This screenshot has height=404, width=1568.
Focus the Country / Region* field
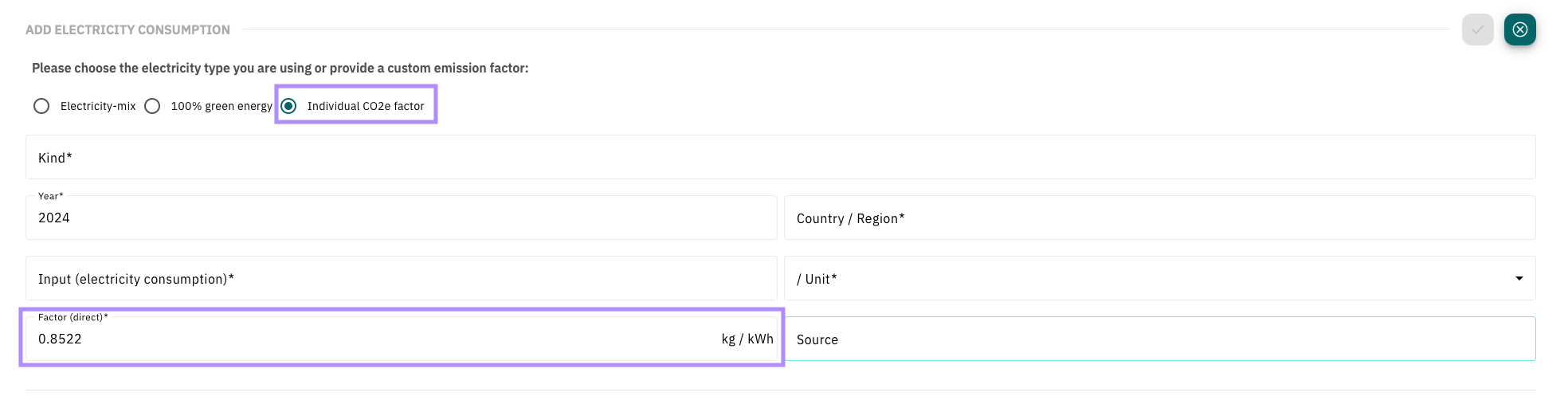click(1159, 218)
